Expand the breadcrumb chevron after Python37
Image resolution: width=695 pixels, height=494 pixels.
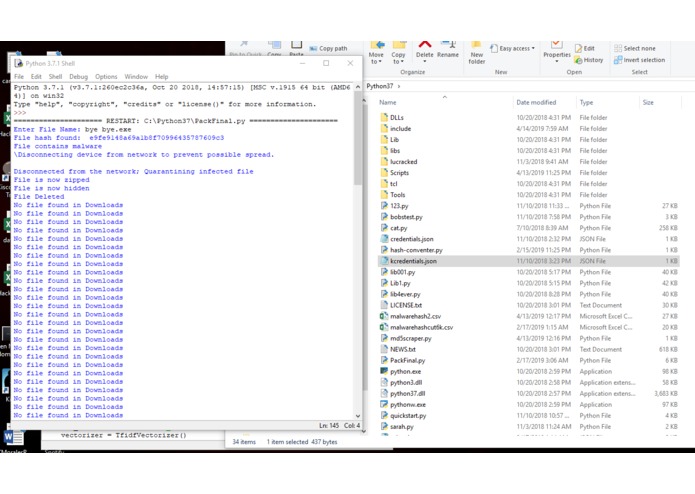click(399, 86)
